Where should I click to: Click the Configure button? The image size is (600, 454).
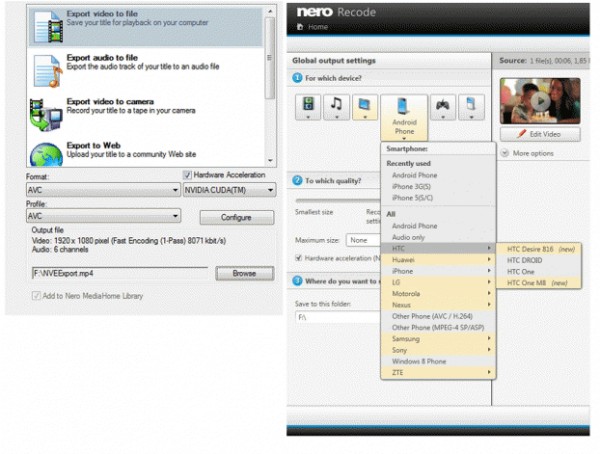(x=237, y=217)
